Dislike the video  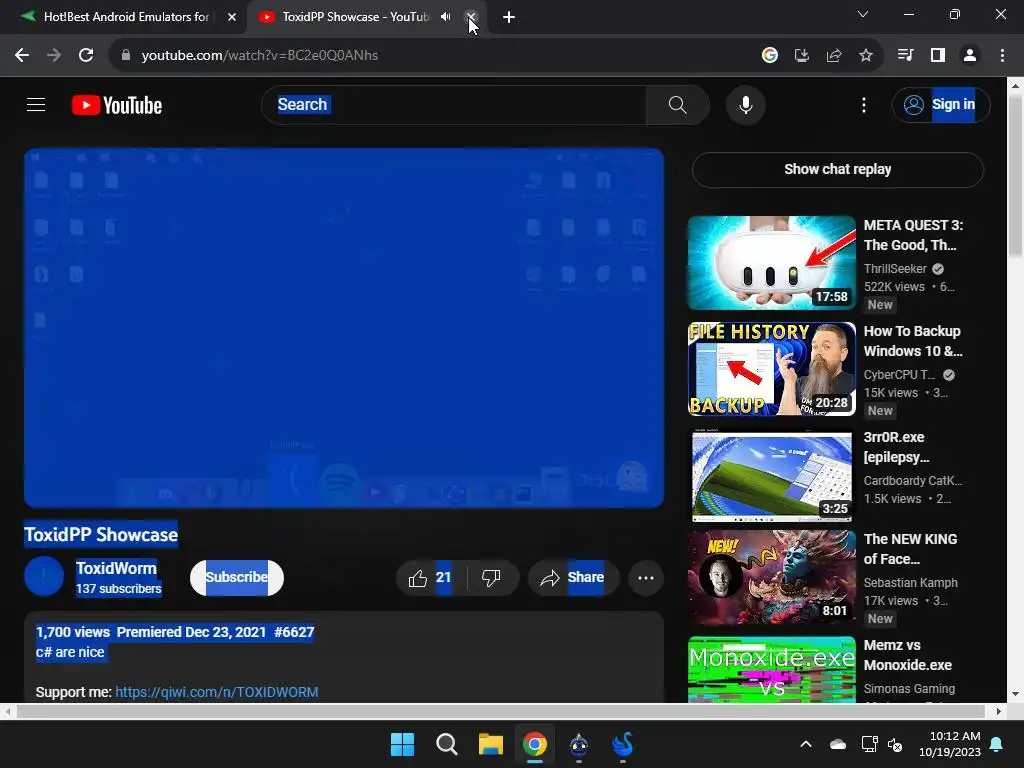tap(492, 577)
